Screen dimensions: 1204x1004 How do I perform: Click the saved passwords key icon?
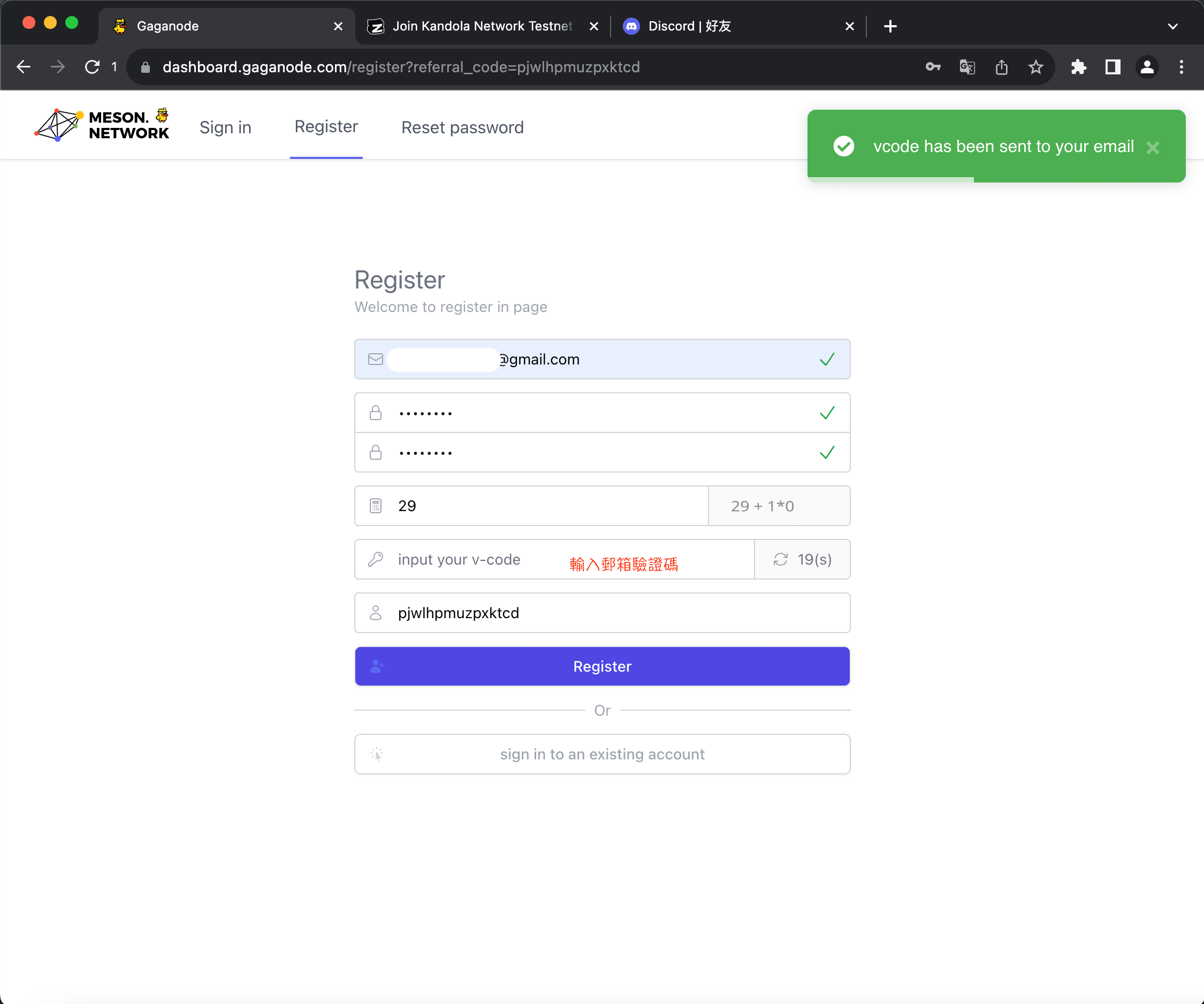click(x=933, y=67)
